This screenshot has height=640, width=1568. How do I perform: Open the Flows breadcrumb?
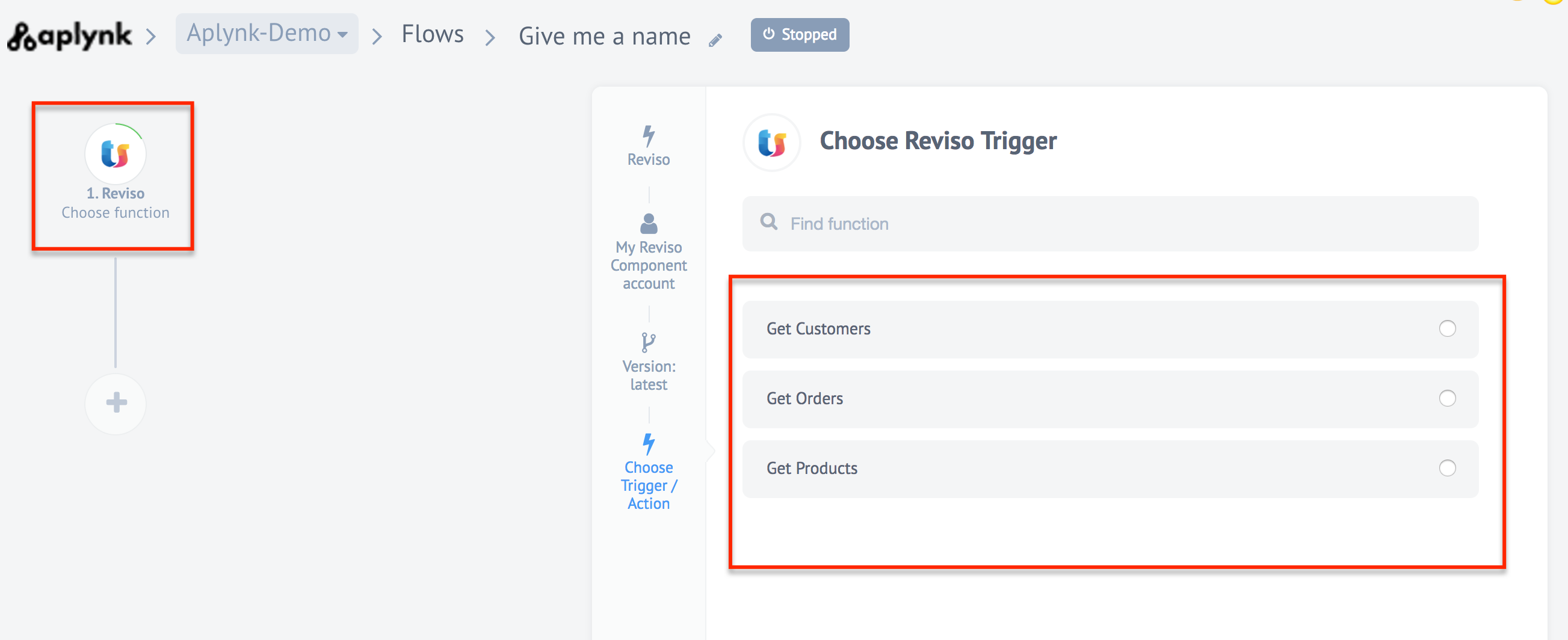point(432,34)
